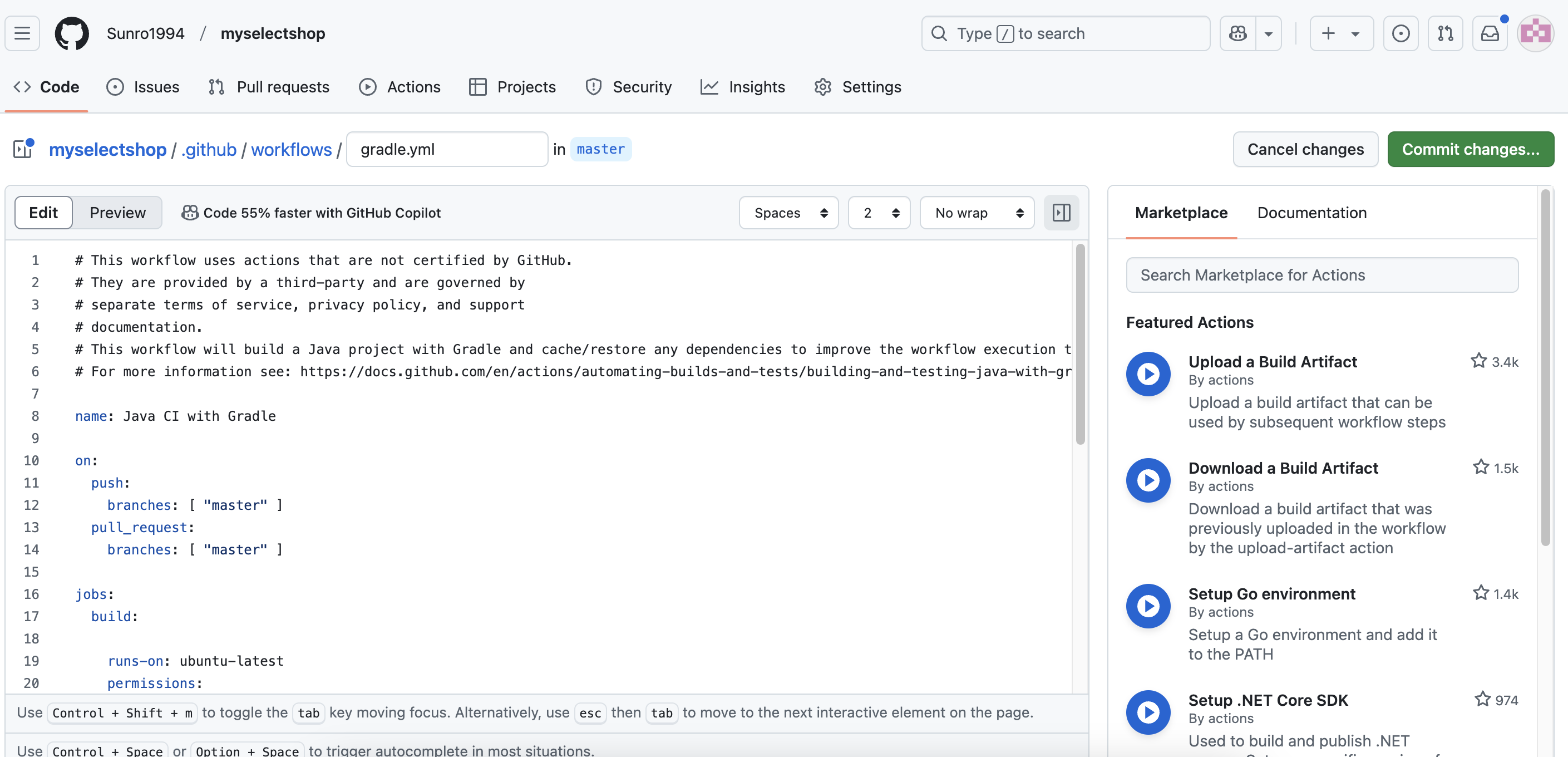
Task: Collapse the Marketplace help sidebar
Action: point(1061,213)
